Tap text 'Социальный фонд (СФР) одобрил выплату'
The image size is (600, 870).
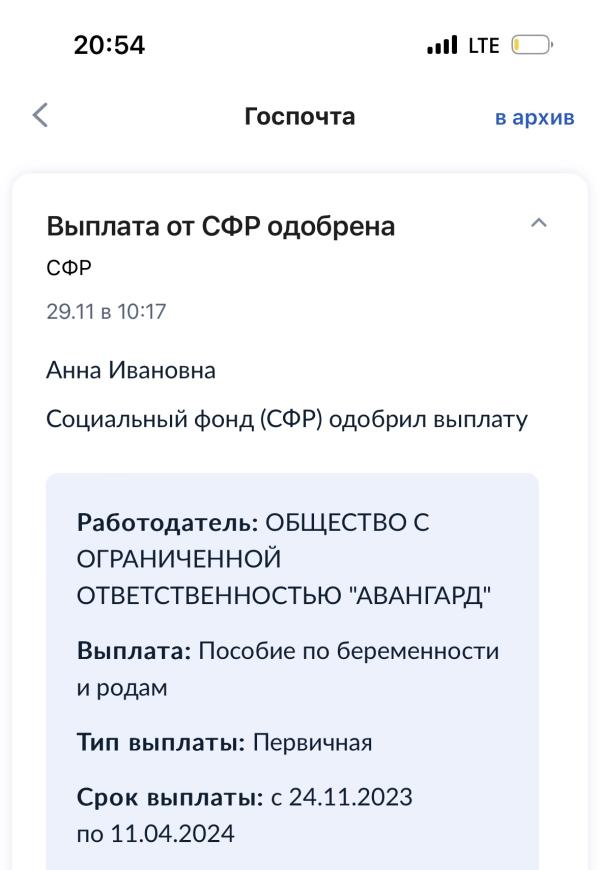tap(286, 419)
